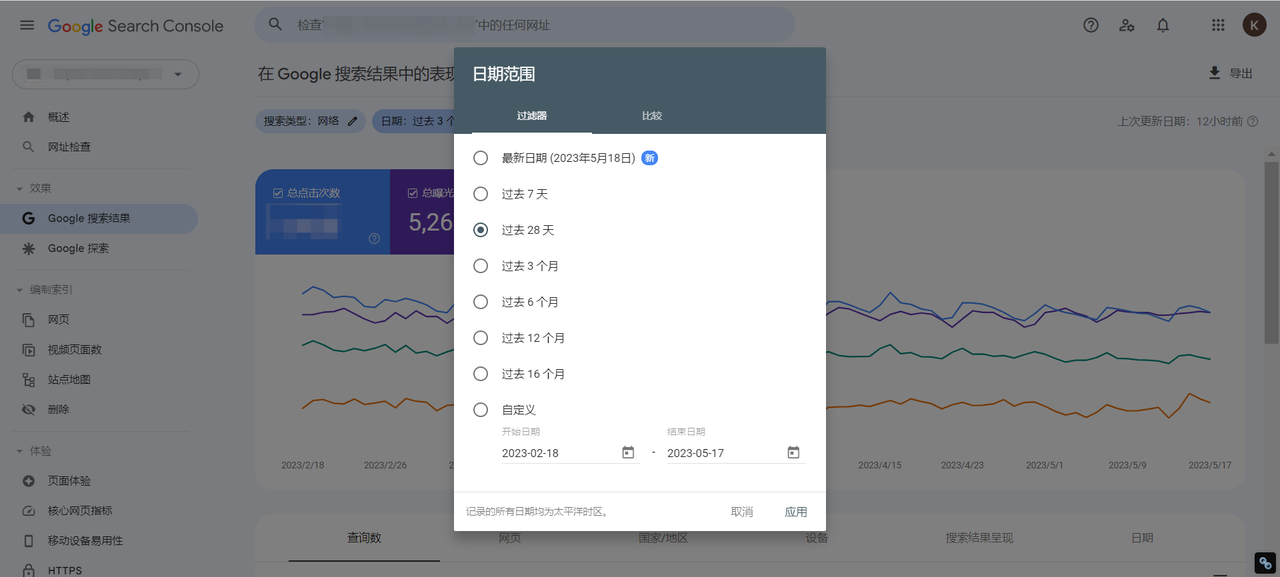Viewport: 1280px width, 577px height.
Task: Click the 取消 button
Action: click(x=742, y=512)
